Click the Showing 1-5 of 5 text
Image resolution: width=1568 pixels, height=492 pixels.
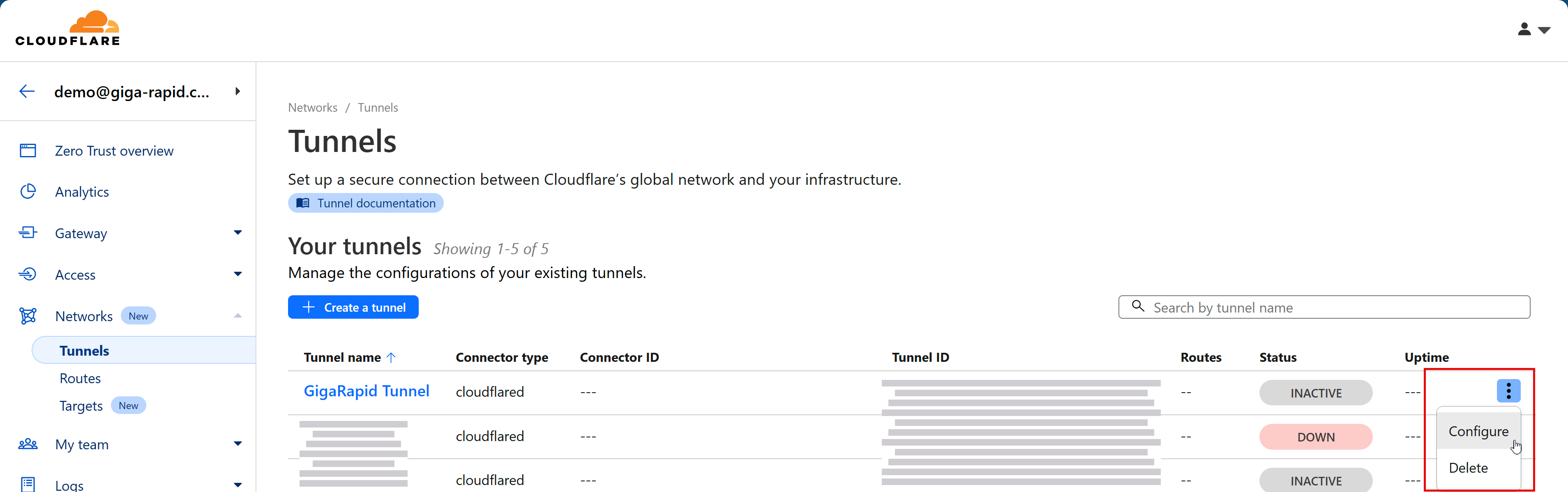pos(491,249)
